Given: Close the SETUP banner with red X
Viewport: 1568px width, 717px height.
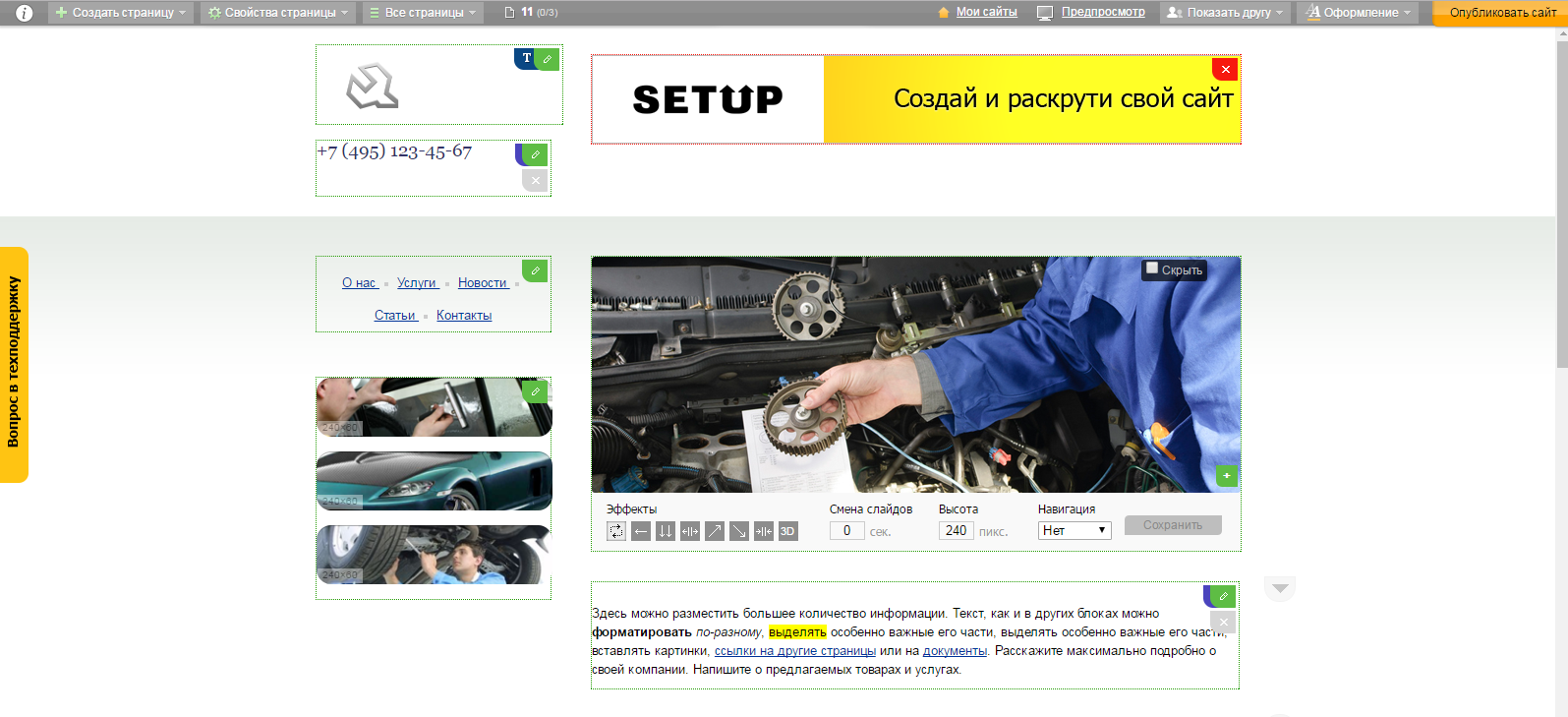Looking at the screenshot, I should (x=1225, y=69).
